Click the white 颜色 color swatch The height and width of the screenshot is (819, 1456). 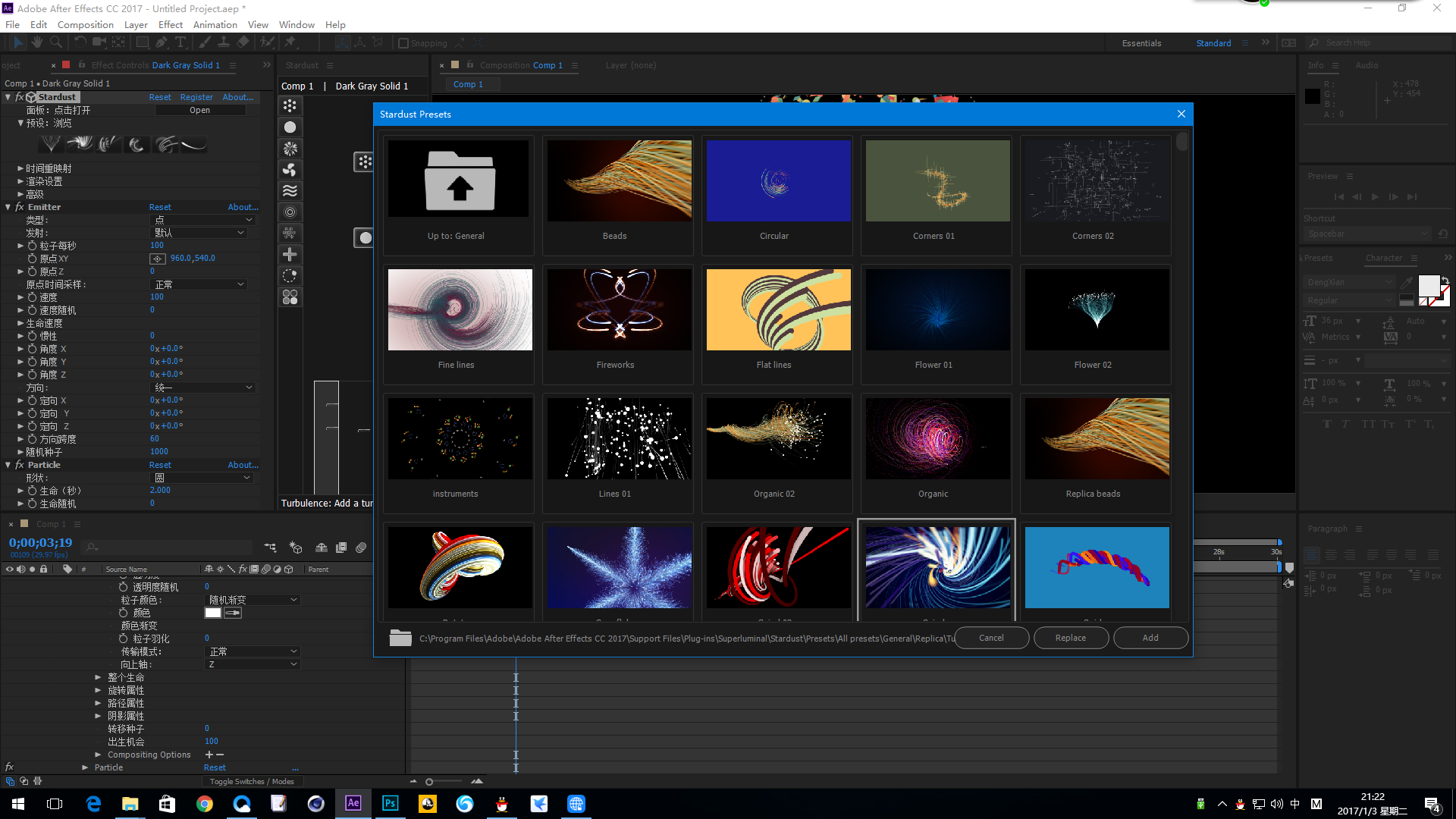[x=213, y=613]
